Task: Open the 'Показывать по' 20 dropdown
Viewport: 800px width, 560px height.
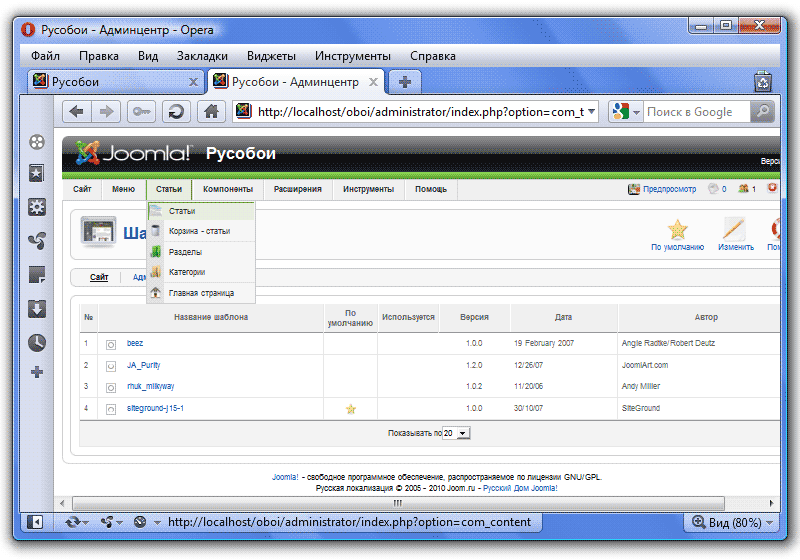Action: tap(456, 434)
